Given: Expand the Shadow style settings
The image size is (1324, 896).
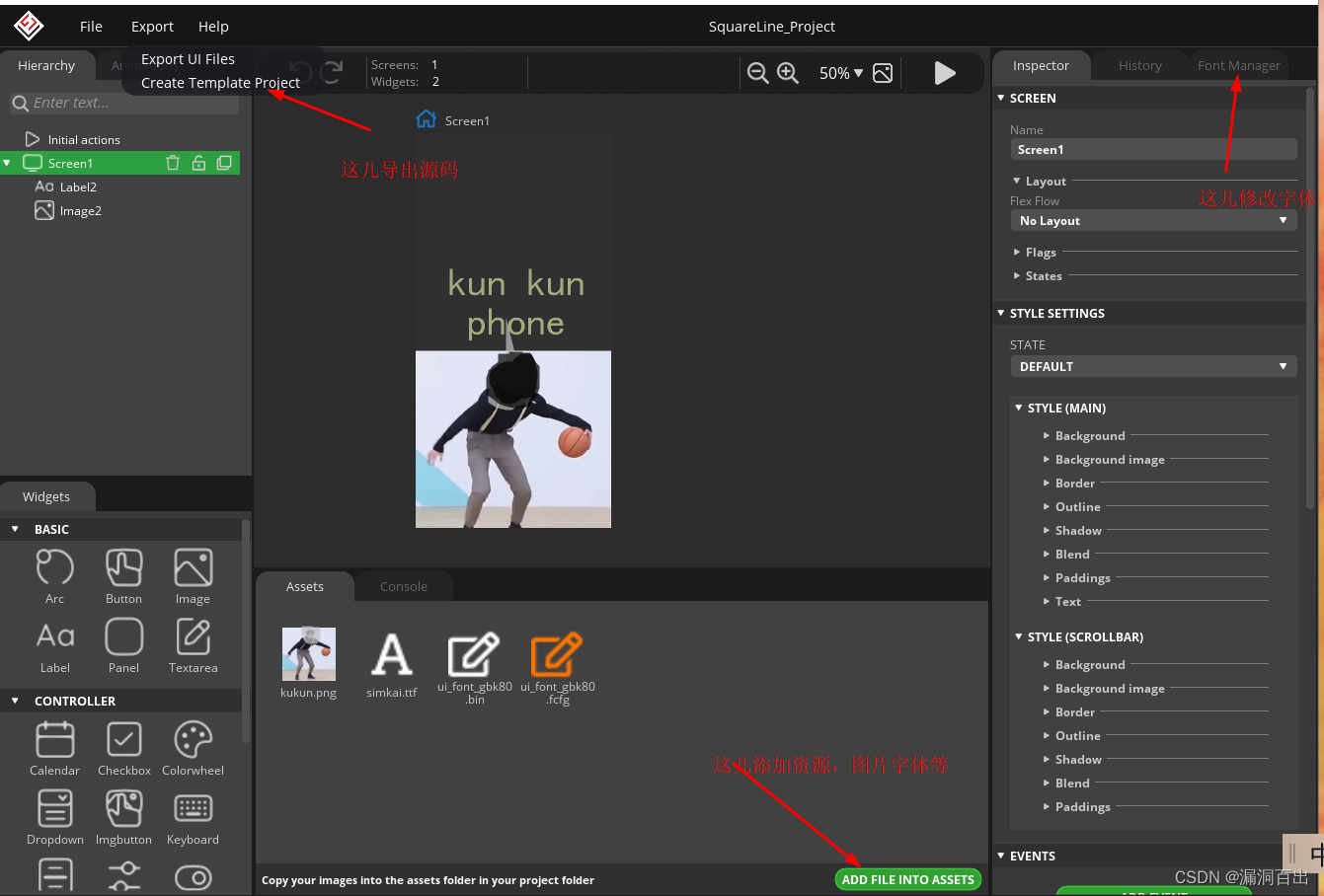Looking at the screenshot, I should [1078, 530].
